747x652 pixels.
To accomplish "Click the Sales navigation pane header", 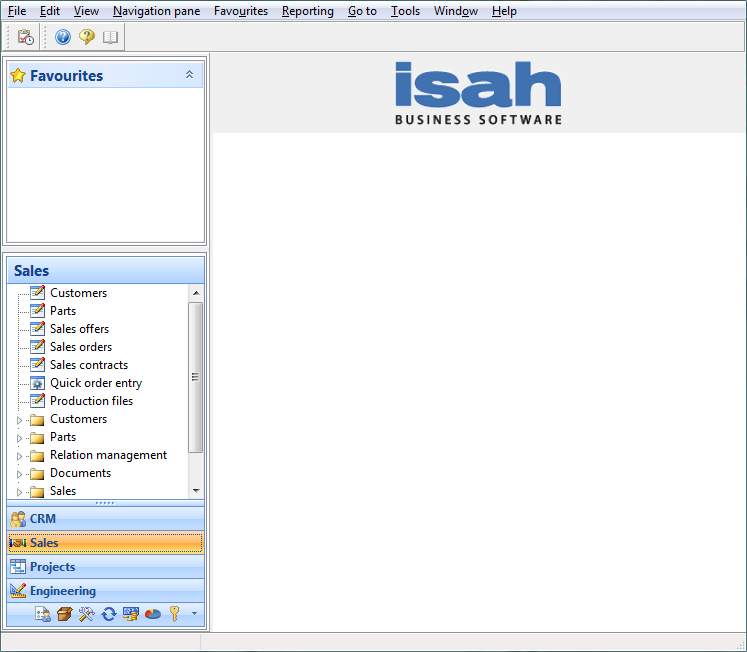I will click(x=106, y=271).
